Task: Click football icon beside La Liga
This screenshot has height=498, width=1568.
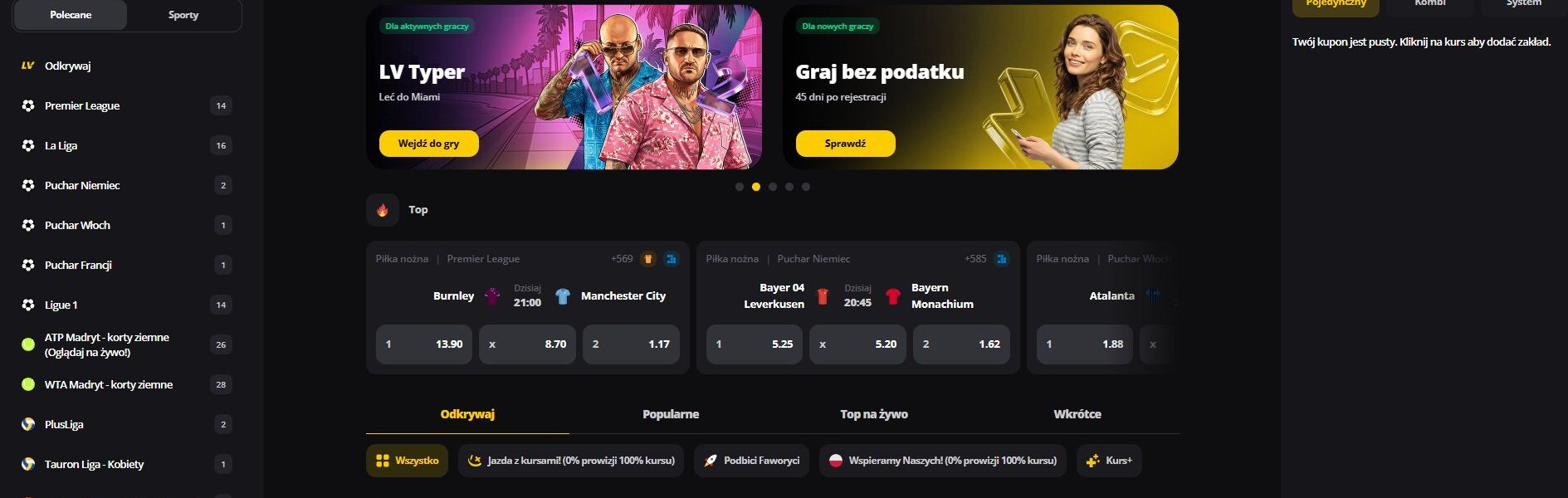Action: pyautogui.click(x=28, y=145)
